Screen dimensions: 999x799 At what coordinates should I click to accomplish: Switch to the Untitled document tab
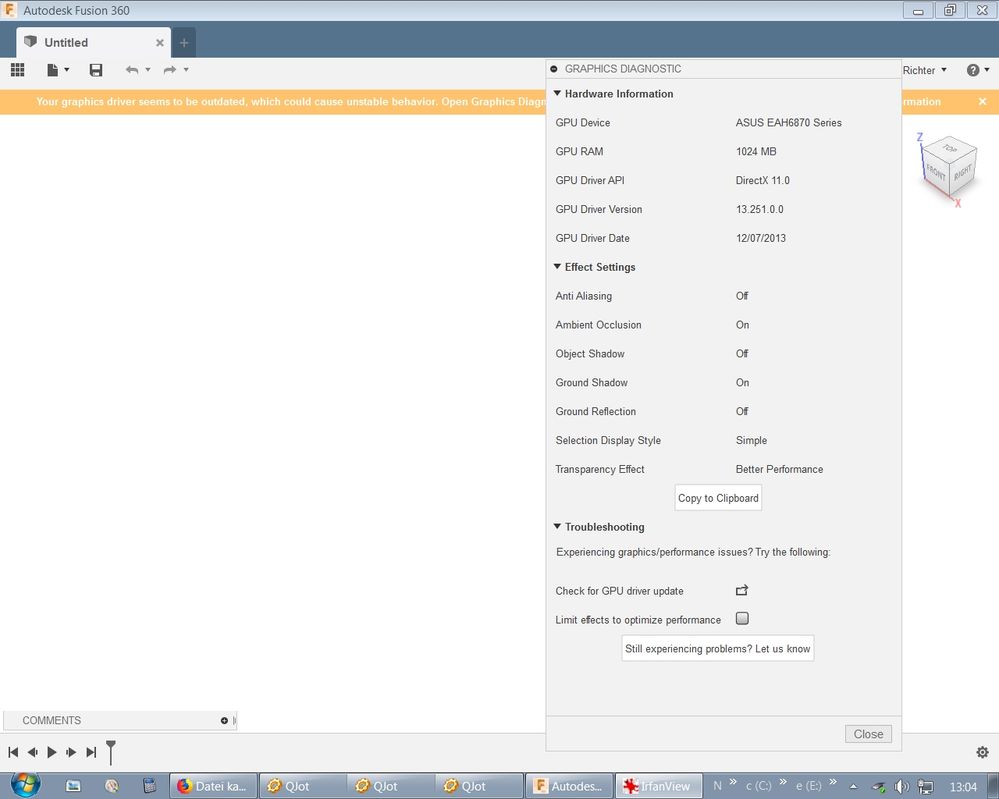[94, 43]
